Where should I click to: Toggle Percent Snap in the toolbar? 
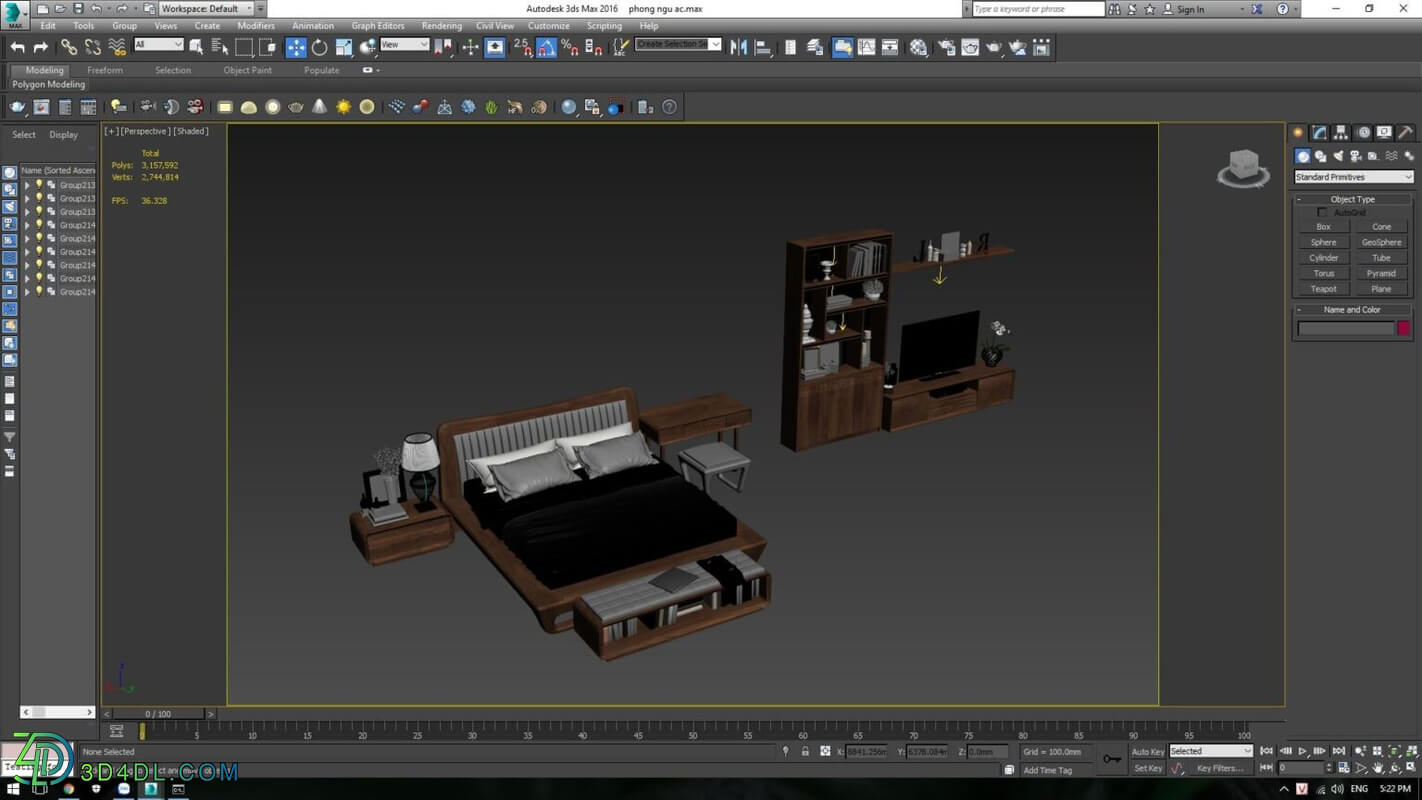tap(570, 47)
